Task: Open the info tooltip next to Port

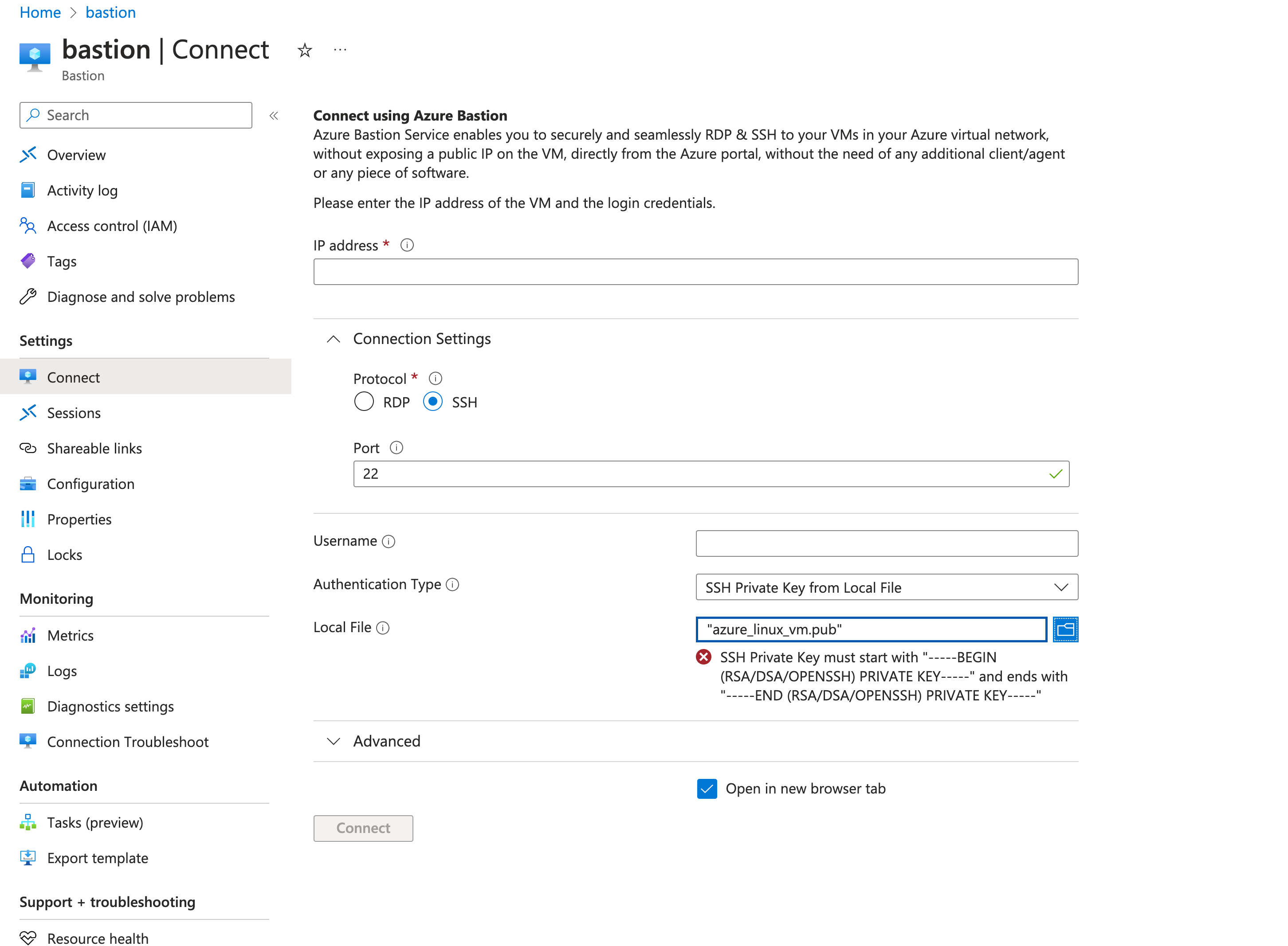Action: [397, 447]
